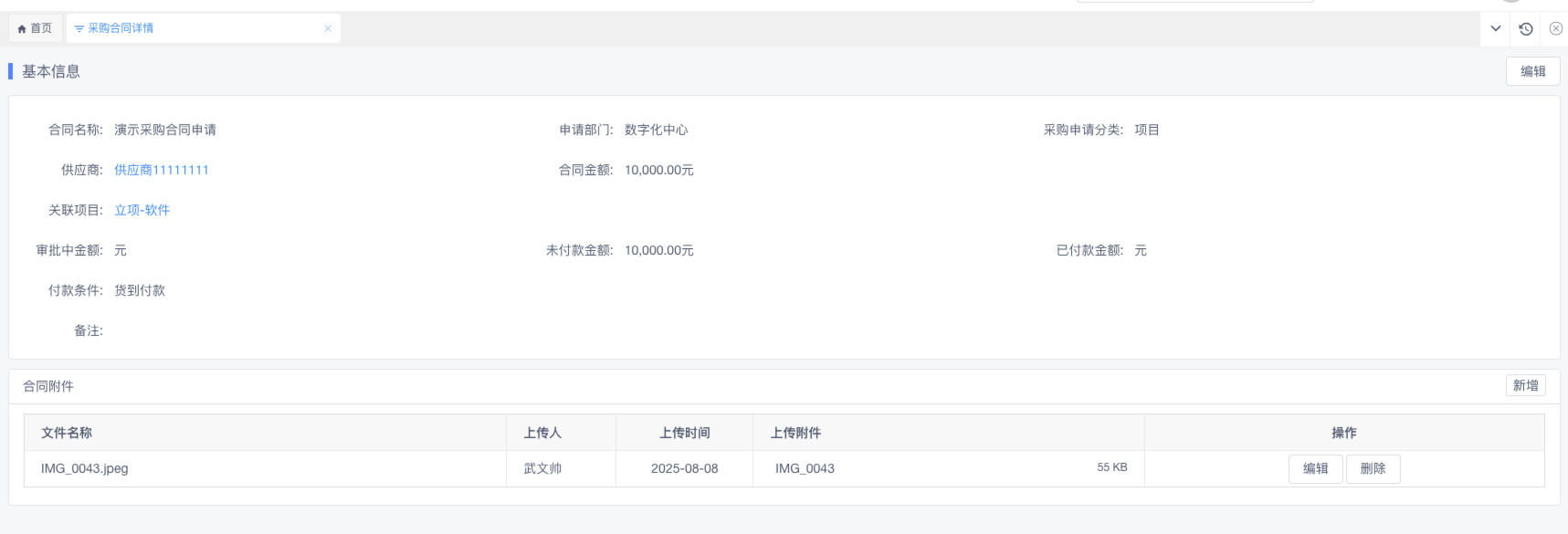1568x534 pixels.
Task: Click the home icon on 首页 tab
Action: point(22,29)
